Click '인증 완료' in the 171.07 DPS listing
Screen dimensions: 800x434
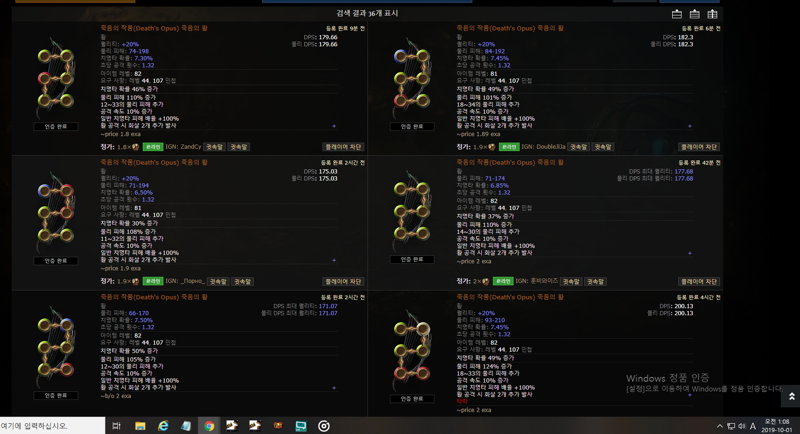[56, 396]
